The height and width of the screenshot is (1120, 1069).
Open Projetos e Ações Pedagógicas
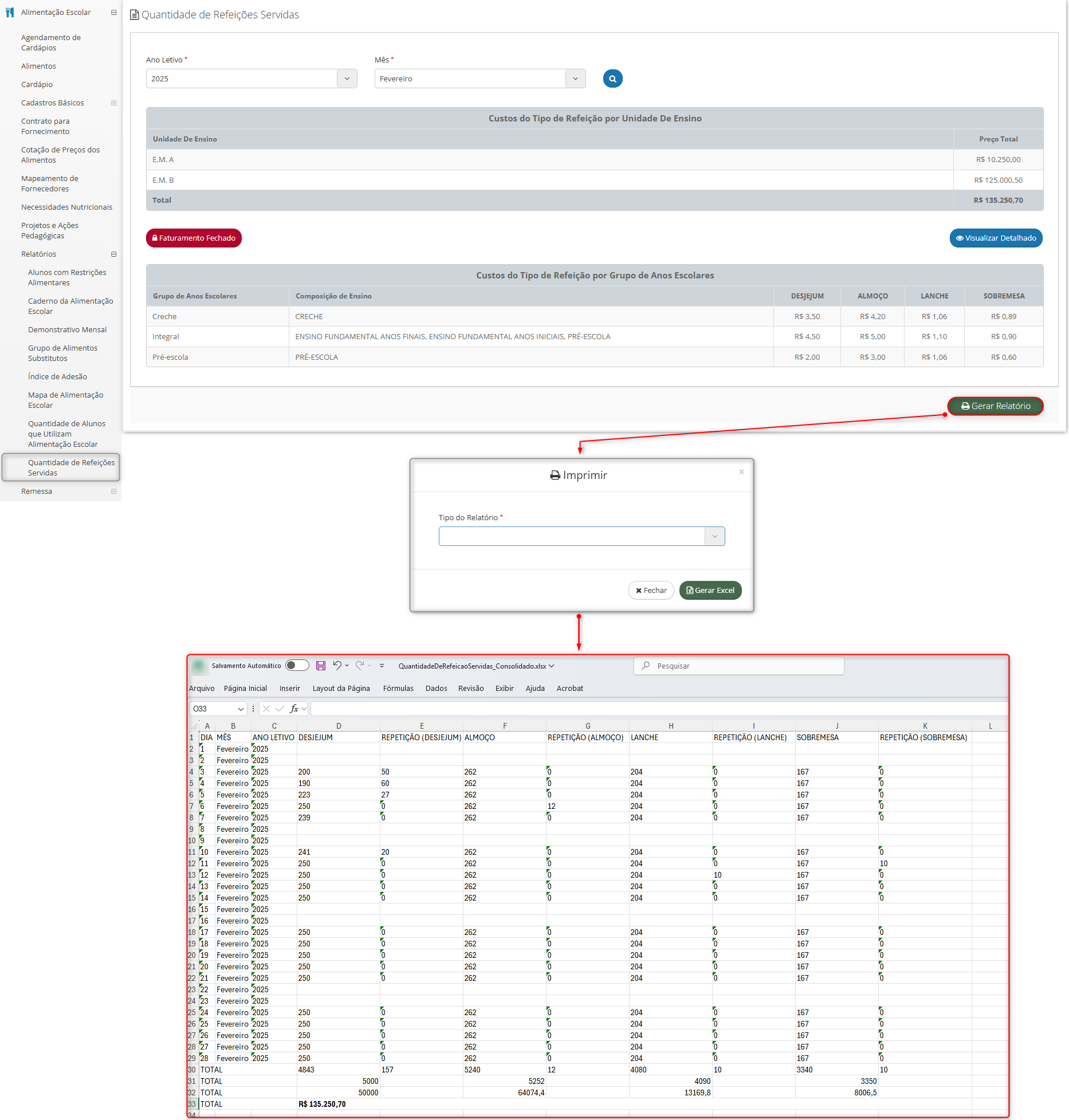pyautogui.click(x=50, y=230)
